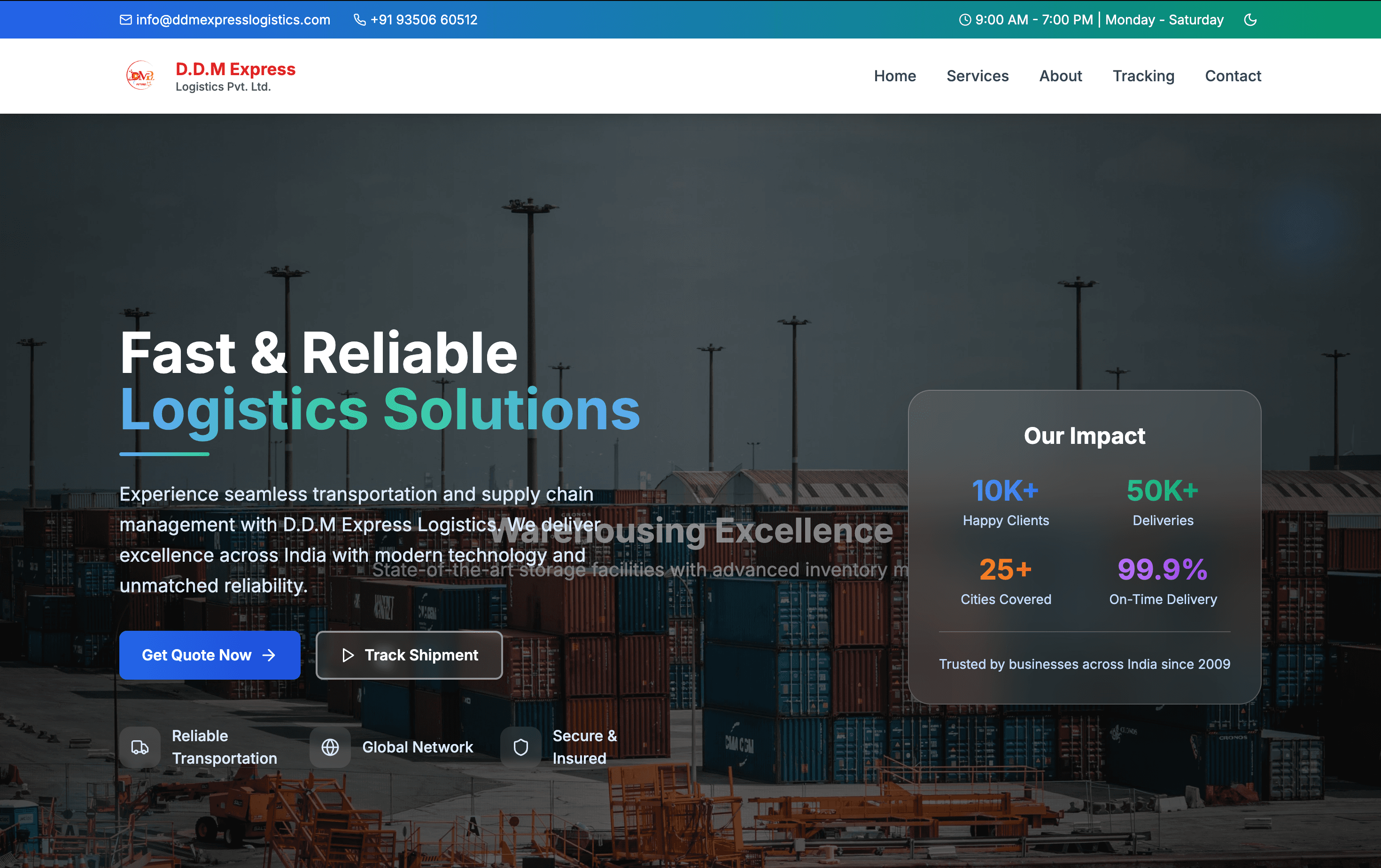Open the Services navigation link
Viewport: 1381px width, 868px height.
pos(977,76)
